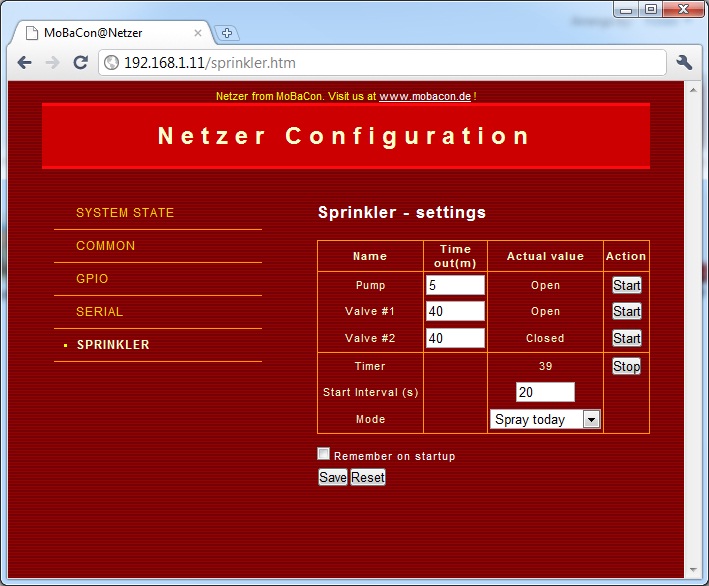Reload the page with refresh icon
The height and width of the screenshot is (586, 709).
(x=81, y=62)
